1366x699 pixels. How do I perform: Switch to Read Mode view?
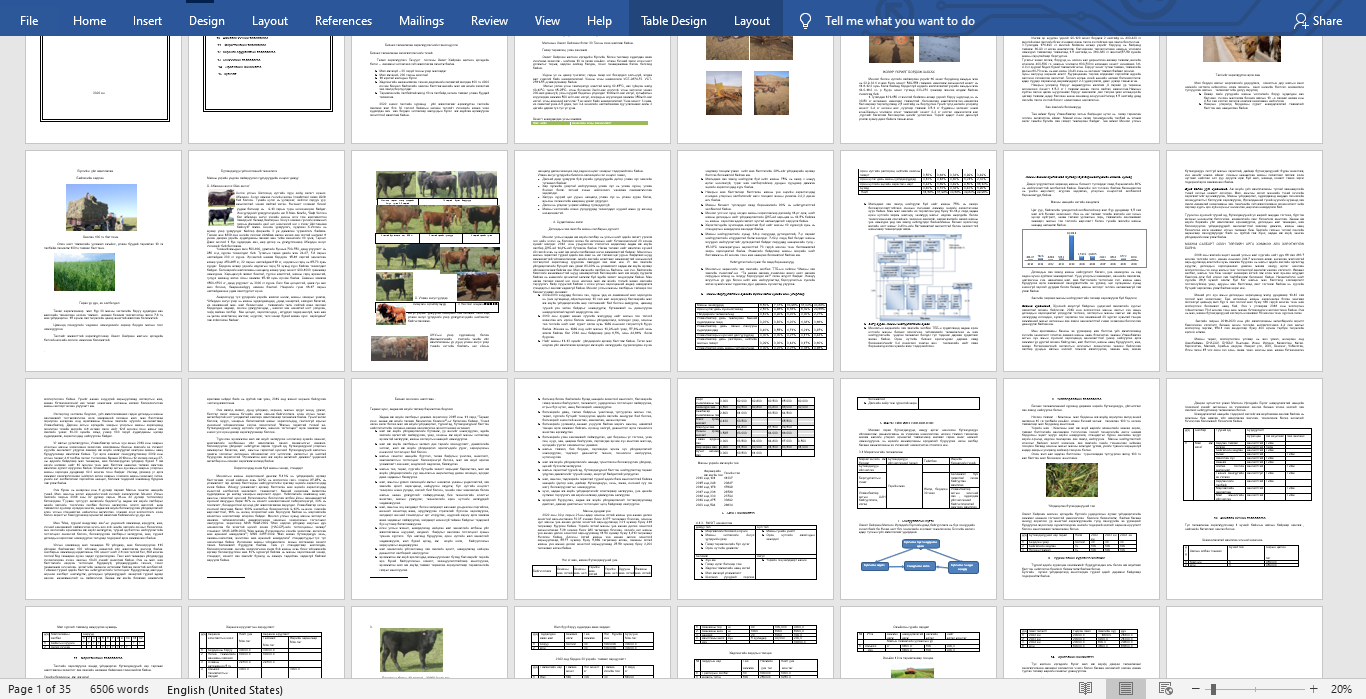pyautogui.click(x=1085, y=689)
